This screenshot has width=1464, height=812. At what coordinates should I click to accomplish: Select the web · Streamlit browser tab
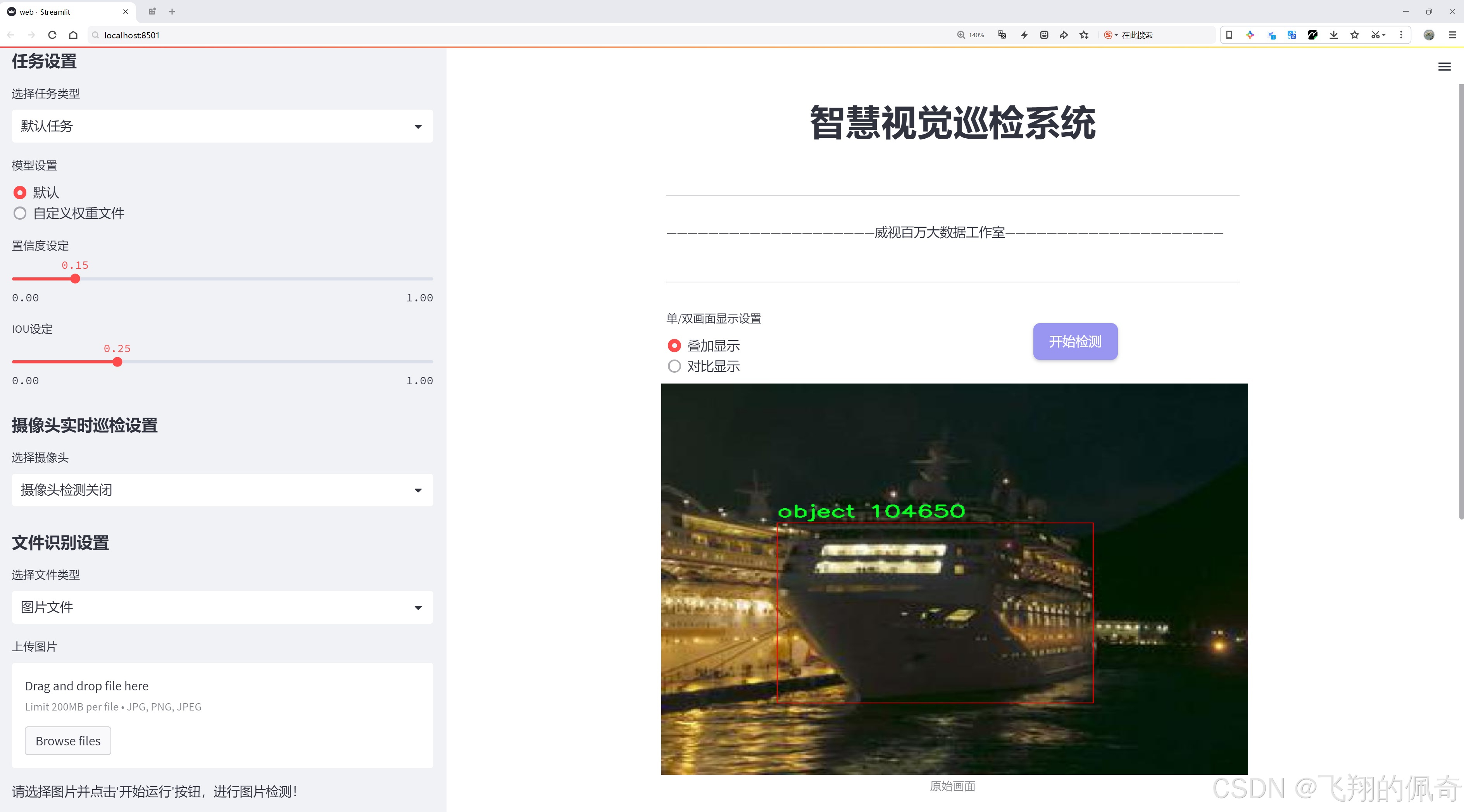[62, 11]
